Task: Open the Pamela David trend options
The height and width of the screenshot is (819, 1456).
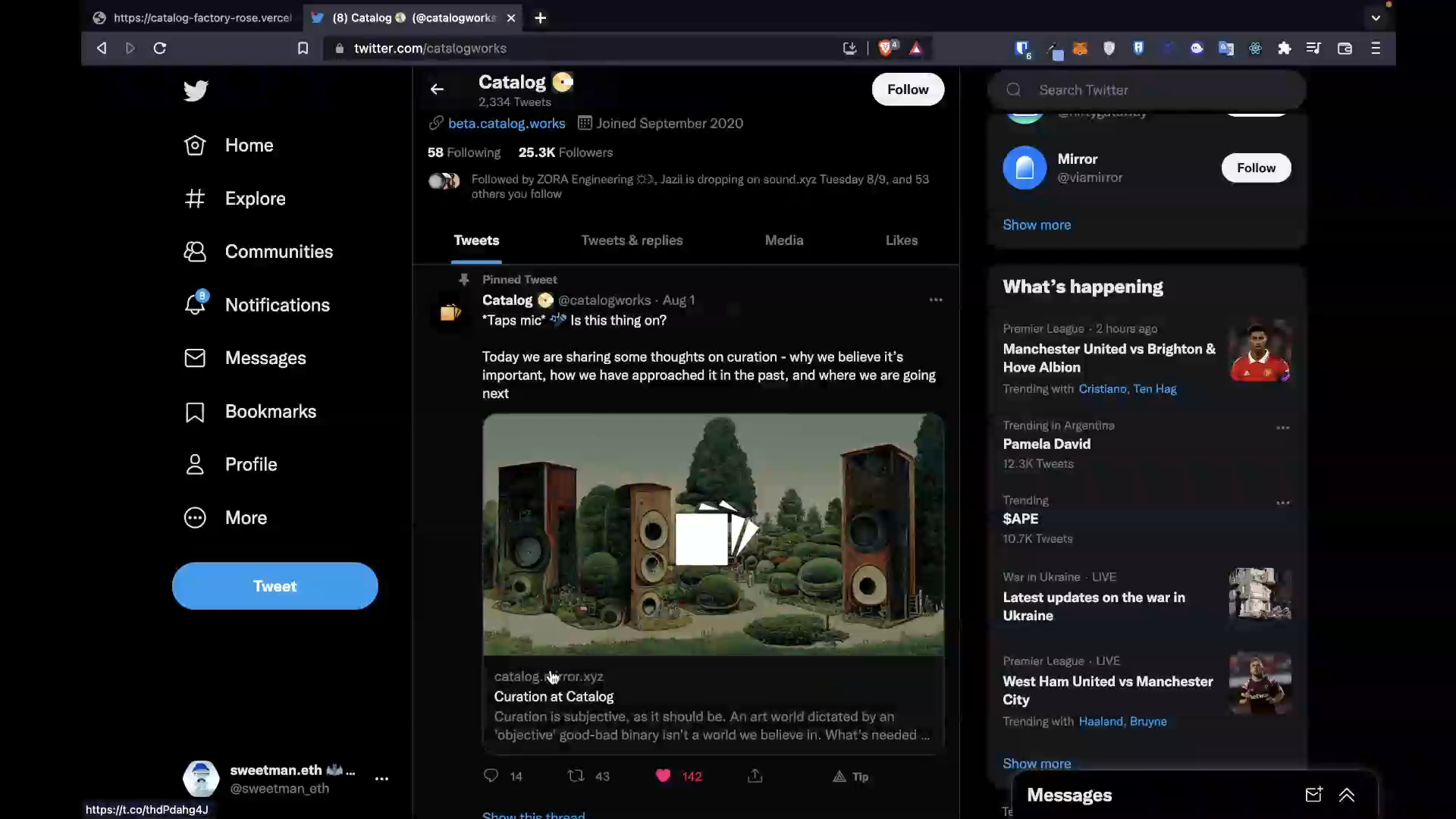Action: click(1282, 428)
